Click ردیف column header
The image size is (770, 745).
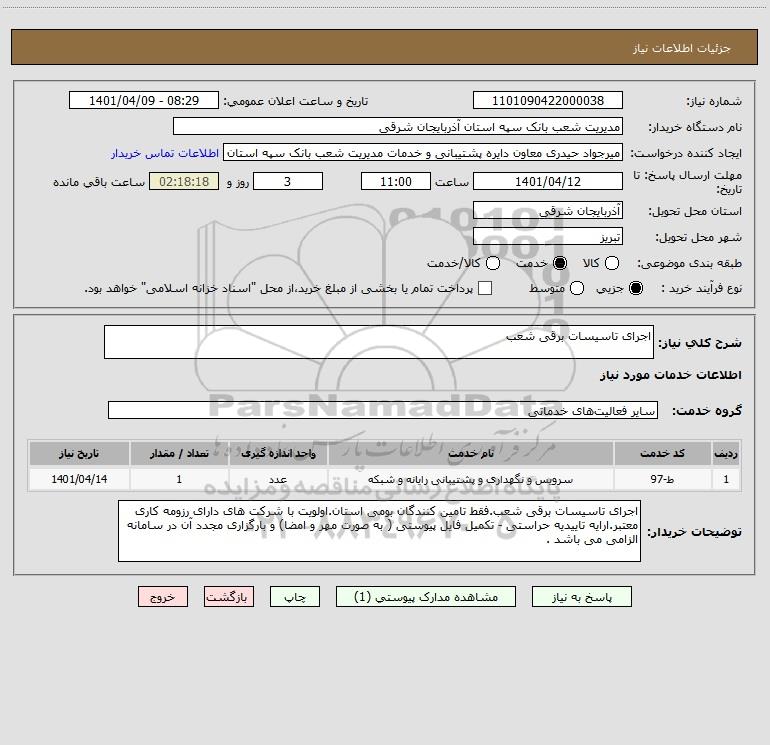click(x=726, y=453)
